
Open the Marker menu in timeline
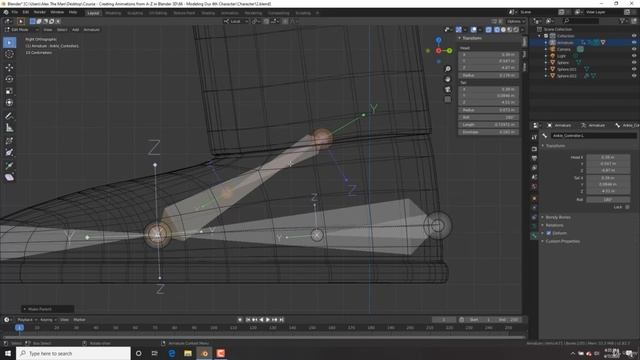tap(79, 320)
